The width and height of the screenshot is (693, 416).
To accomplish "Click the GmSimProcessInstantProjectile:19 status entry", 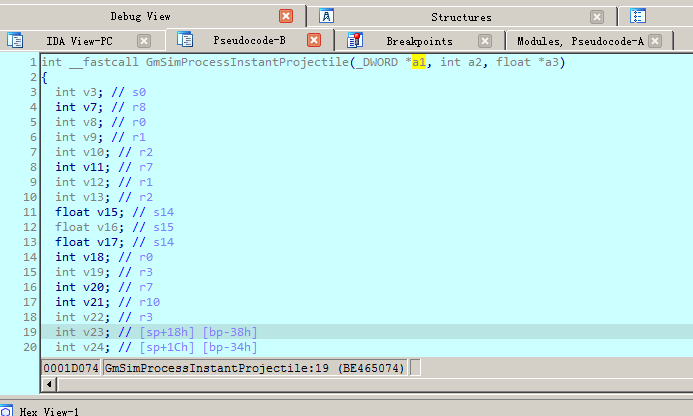I will (x=255, y=368).
